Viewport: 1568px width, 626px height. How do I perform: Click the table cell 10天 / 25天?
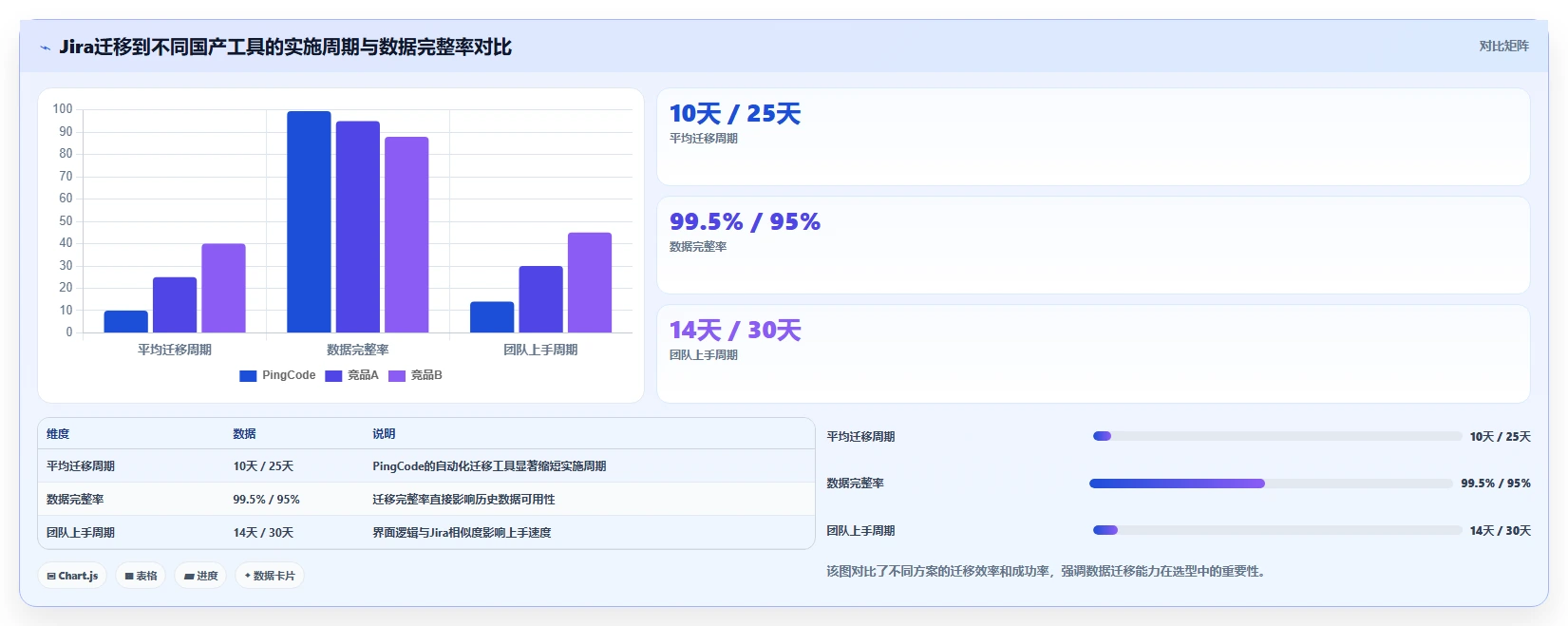coord(263,466)
